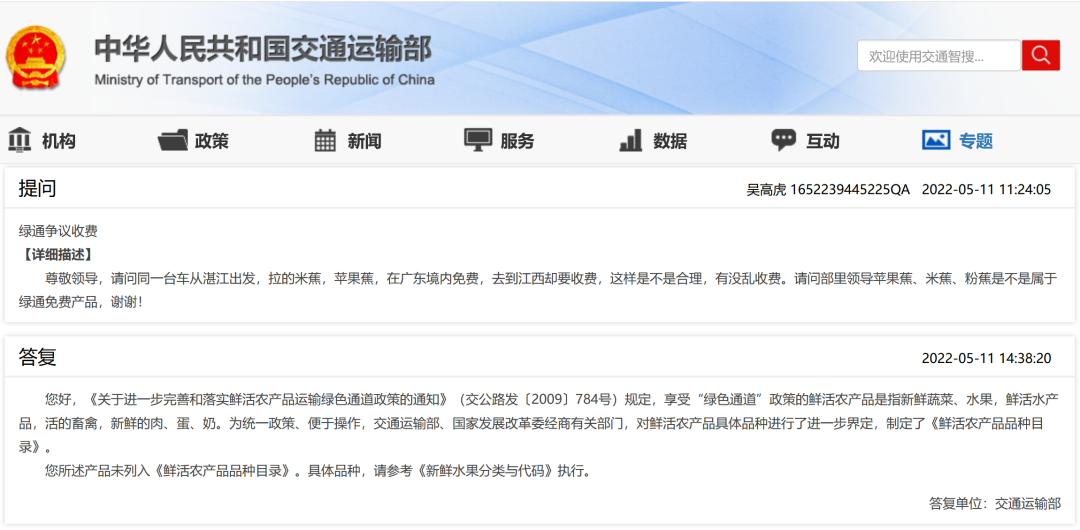Viewport: 1080px width, 530px height.
Task: Click the red magnifier search button
Action: [1040, 56]
